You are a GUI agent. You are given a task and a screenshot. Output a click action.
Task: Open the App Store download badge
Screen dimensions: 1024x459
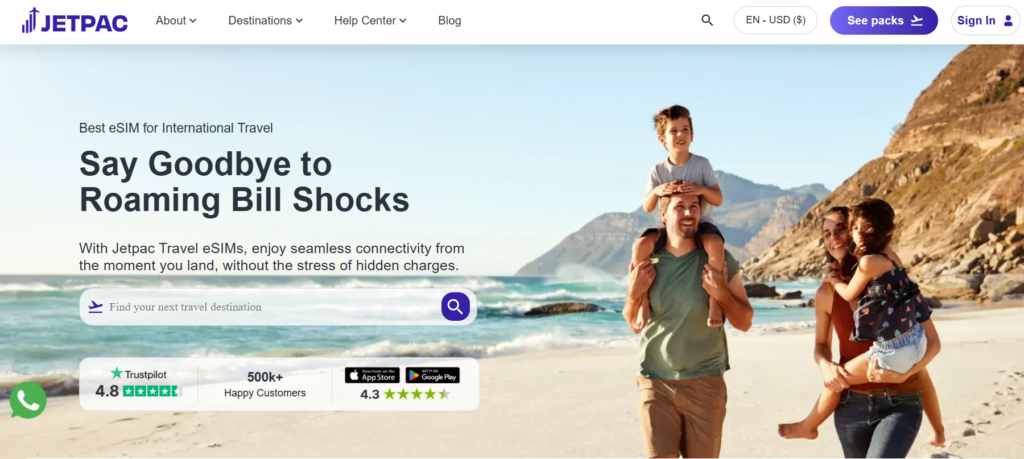click(x=372, y=375)
